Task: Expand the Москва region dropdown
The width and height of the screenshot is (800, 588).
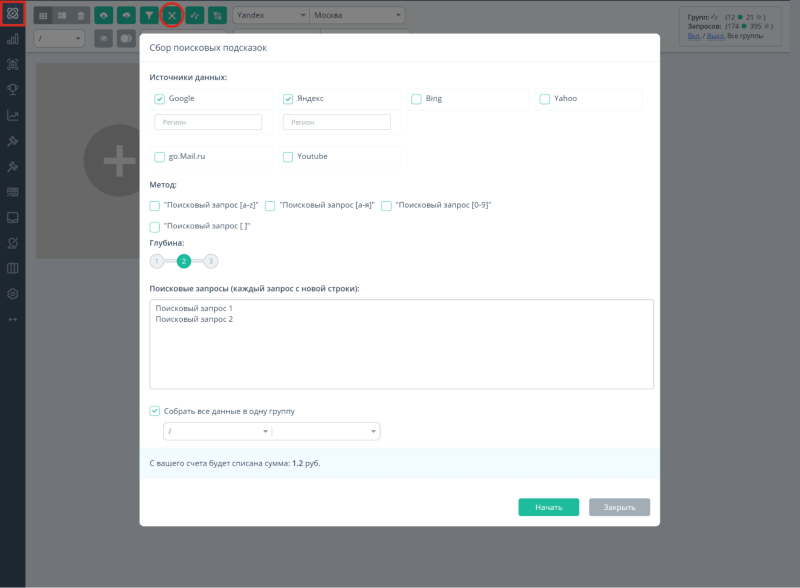Action: (x=356, y=16)
